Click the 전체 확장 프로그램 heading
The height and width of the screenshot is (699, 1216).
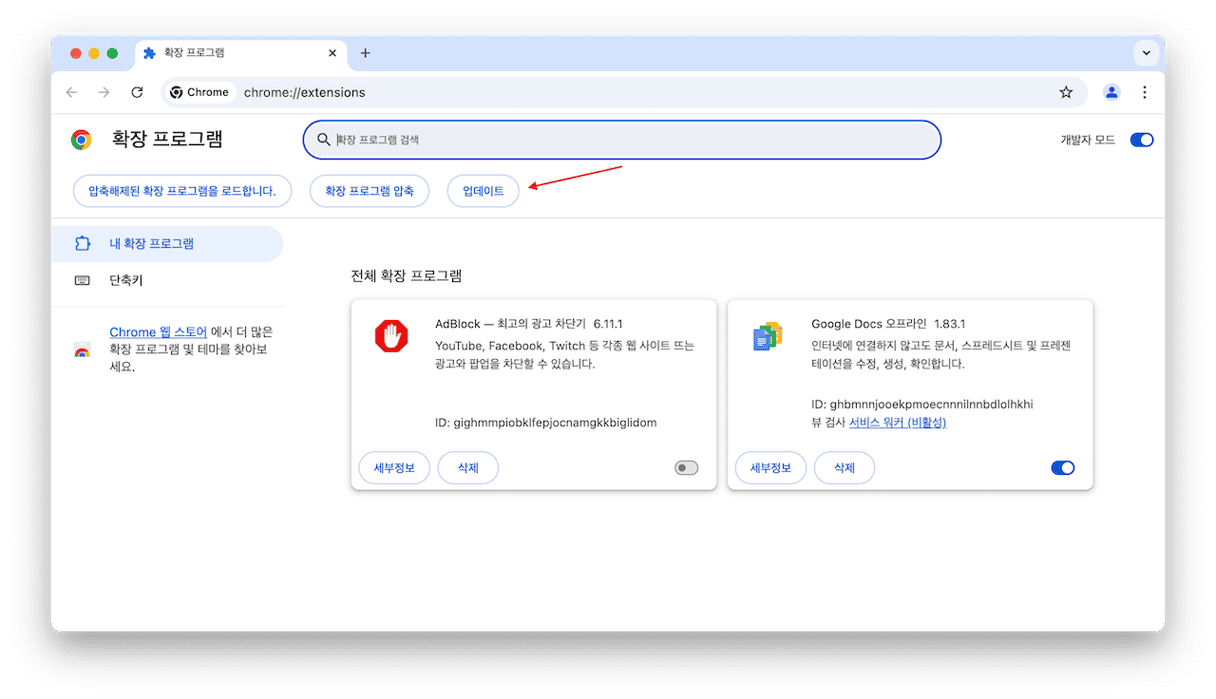pyautogui.click(x=407, y=276)
